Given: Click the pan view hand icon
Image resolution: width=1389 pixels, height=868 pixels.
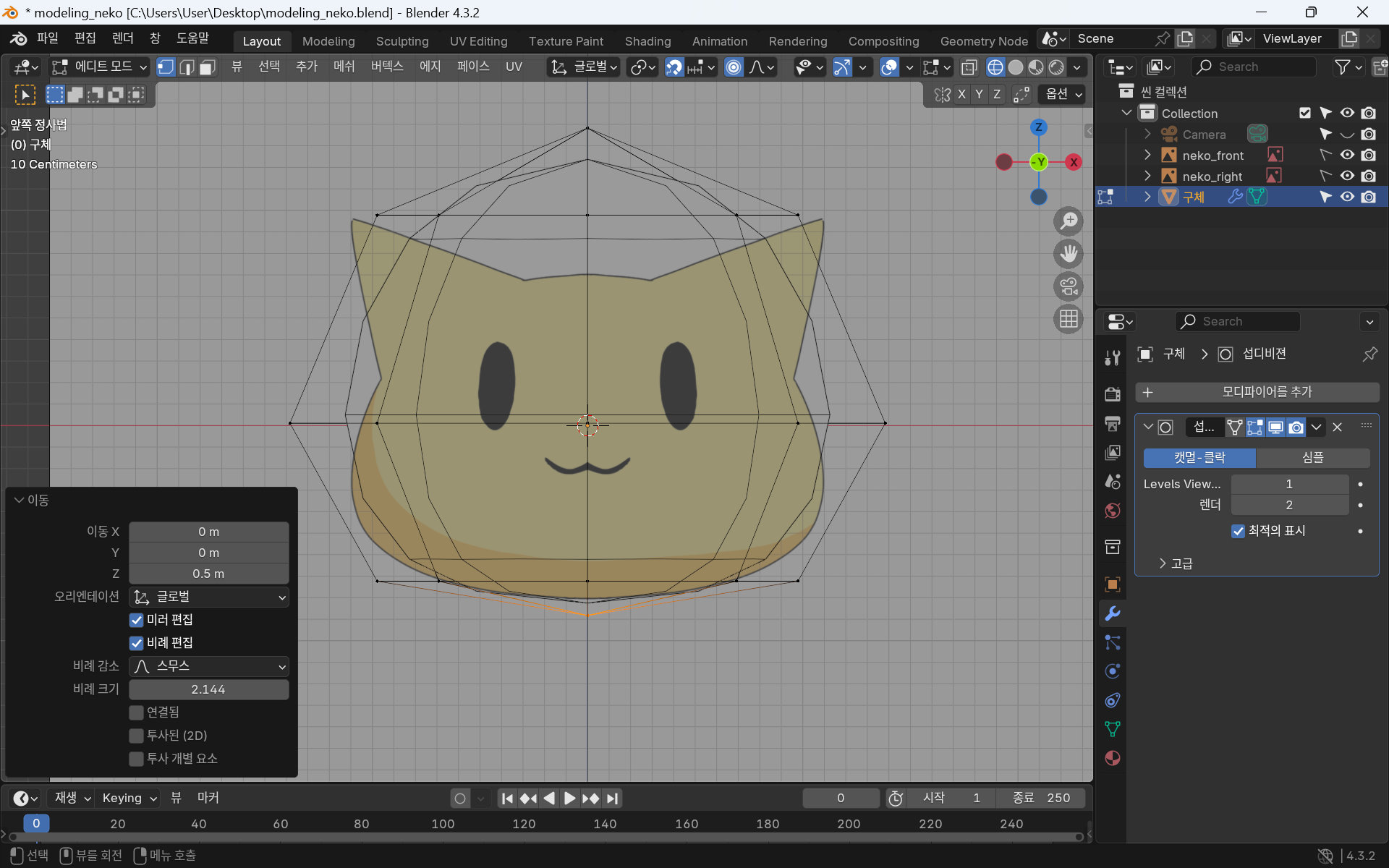Looking at the screenshot, I should [1069, 254].
